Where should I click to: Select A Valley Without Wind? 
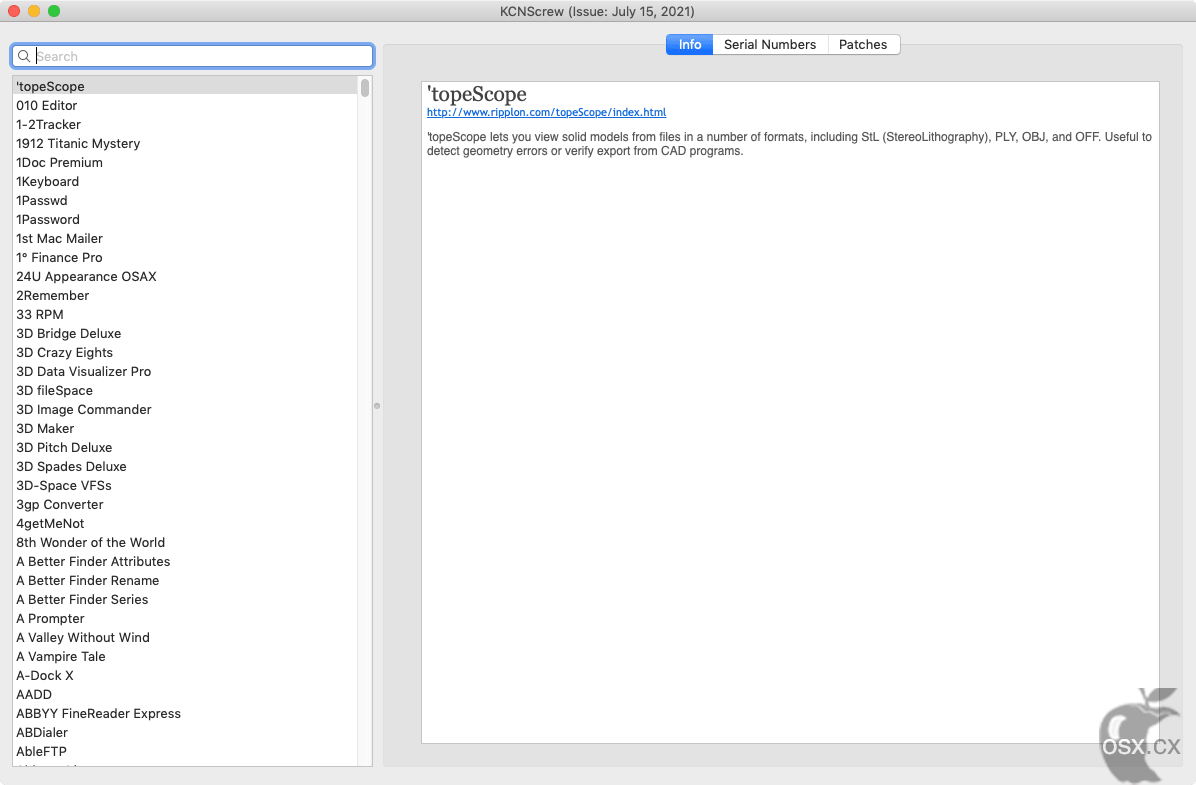point(185,638)
